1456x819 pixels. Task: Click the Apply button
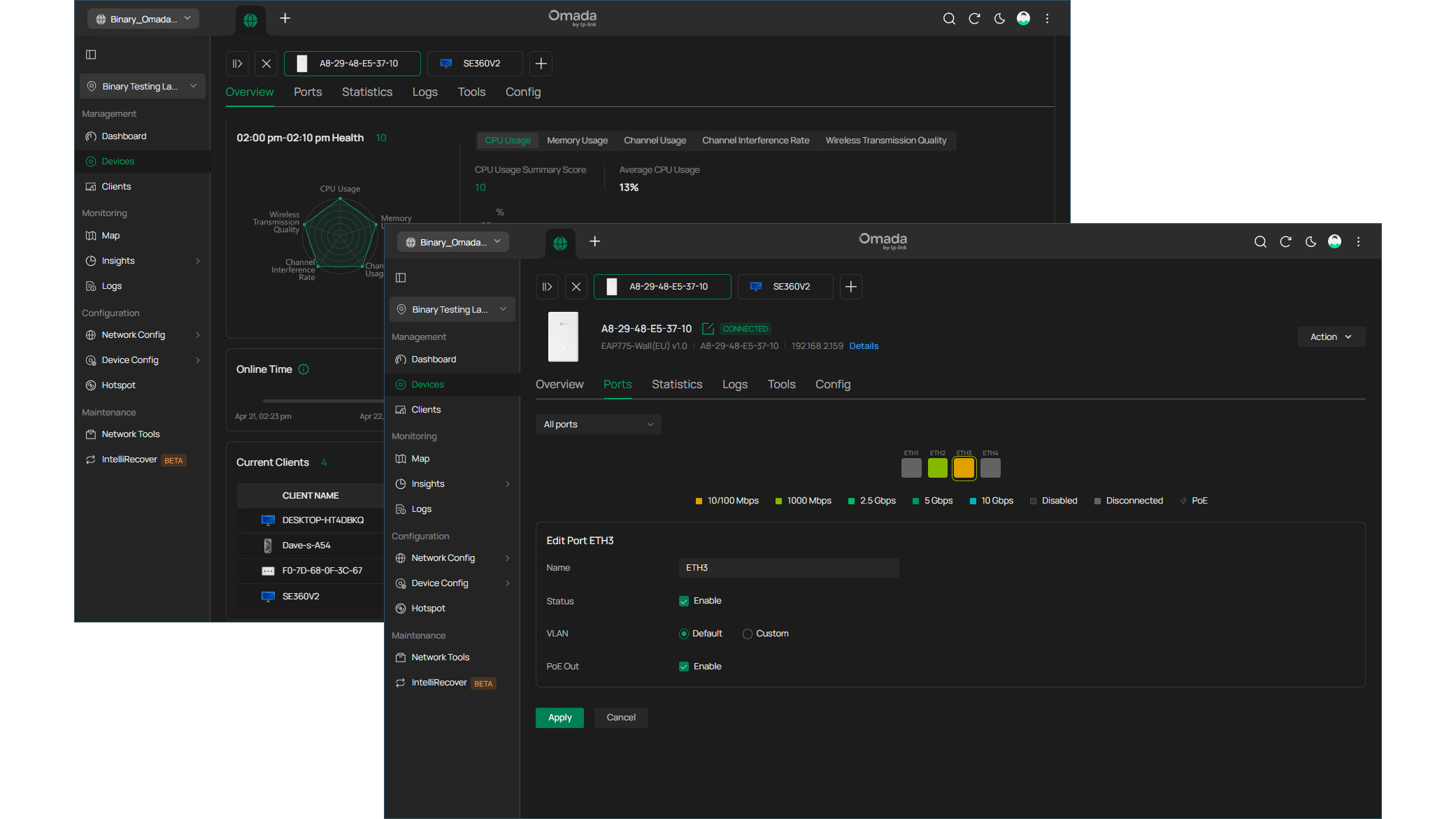click(x=559, y=718)
